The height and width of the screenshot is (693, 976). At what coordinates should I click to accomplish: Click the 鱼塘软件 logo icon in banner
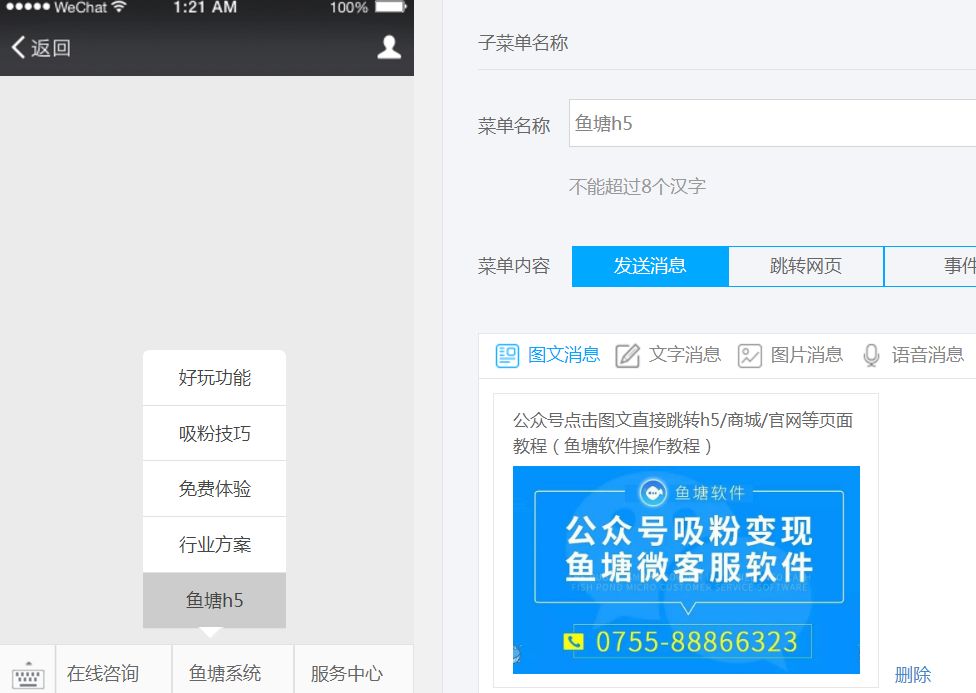tap(653, 493)
